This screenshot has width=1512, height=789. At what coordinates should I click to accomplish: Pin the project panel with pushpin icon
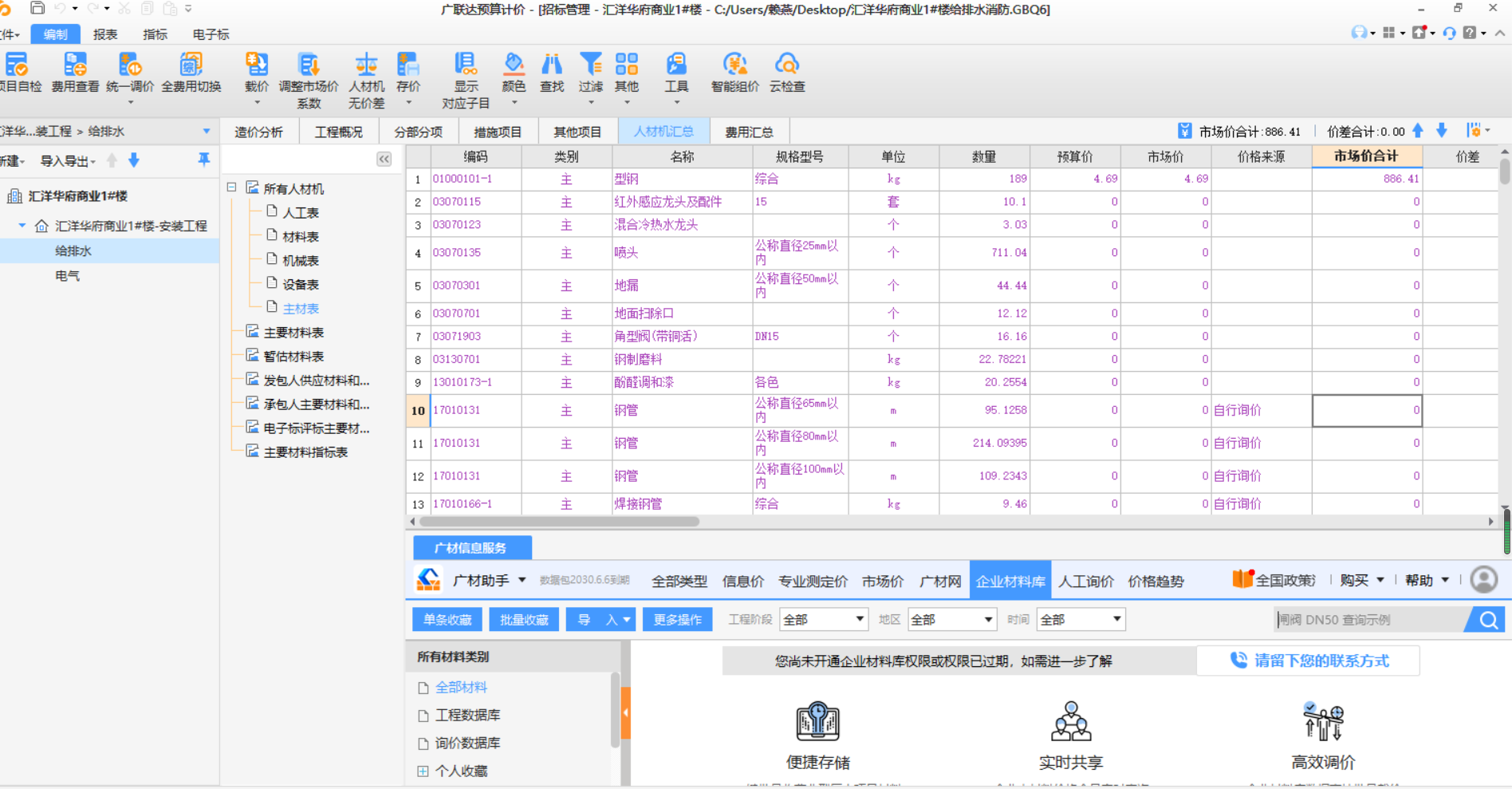204,160
